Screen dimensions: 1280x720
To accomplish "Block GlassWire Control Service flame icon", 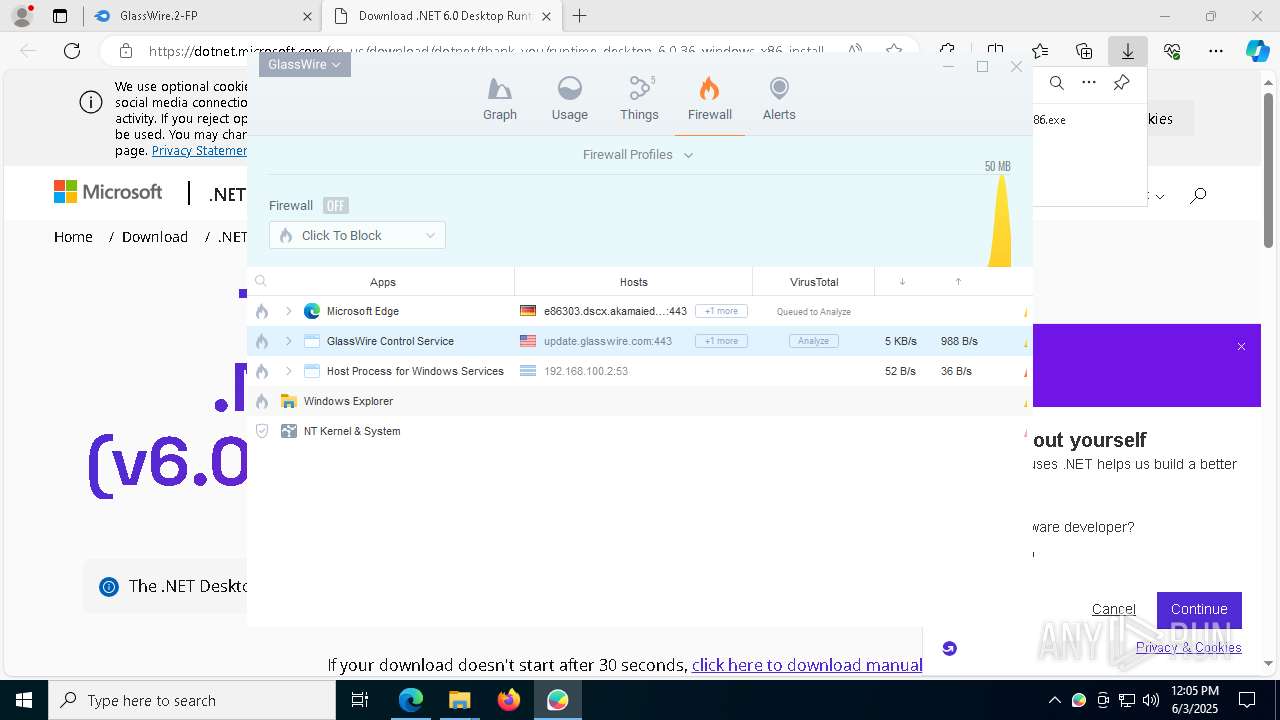I will 262,341.
